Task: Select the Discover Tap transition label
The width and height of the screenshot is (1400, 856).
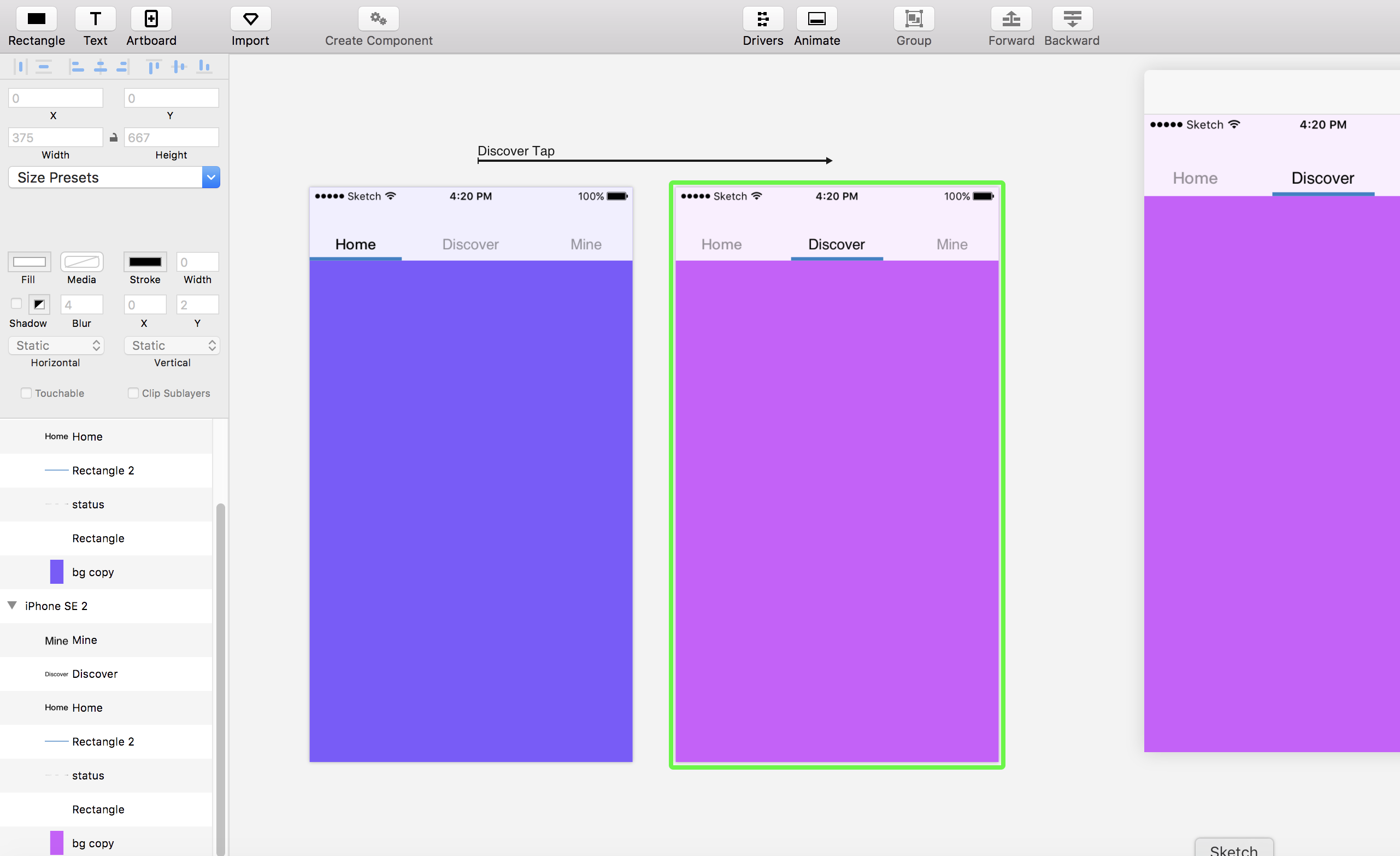Action: (516, 151)
